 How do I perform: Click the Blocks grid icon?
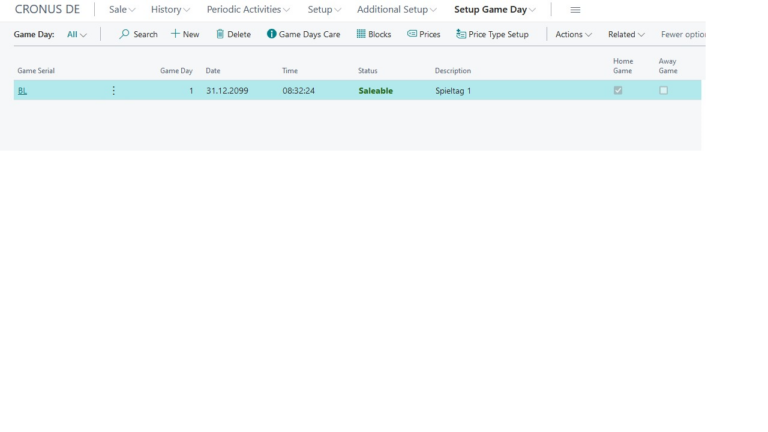coord(361,34)
